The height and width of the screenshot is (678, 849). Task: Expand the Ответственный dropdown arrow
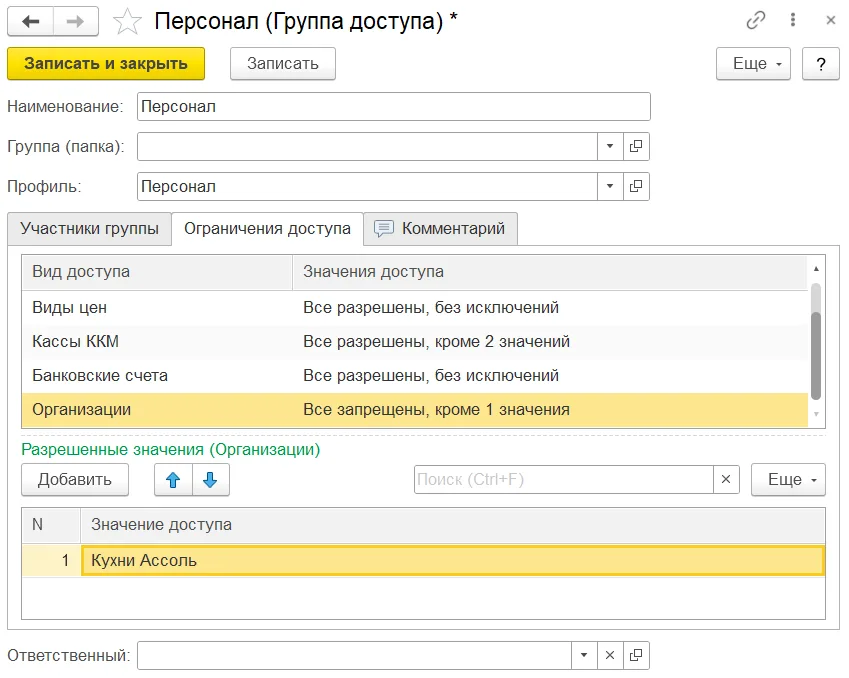click(x=584, y=656)
